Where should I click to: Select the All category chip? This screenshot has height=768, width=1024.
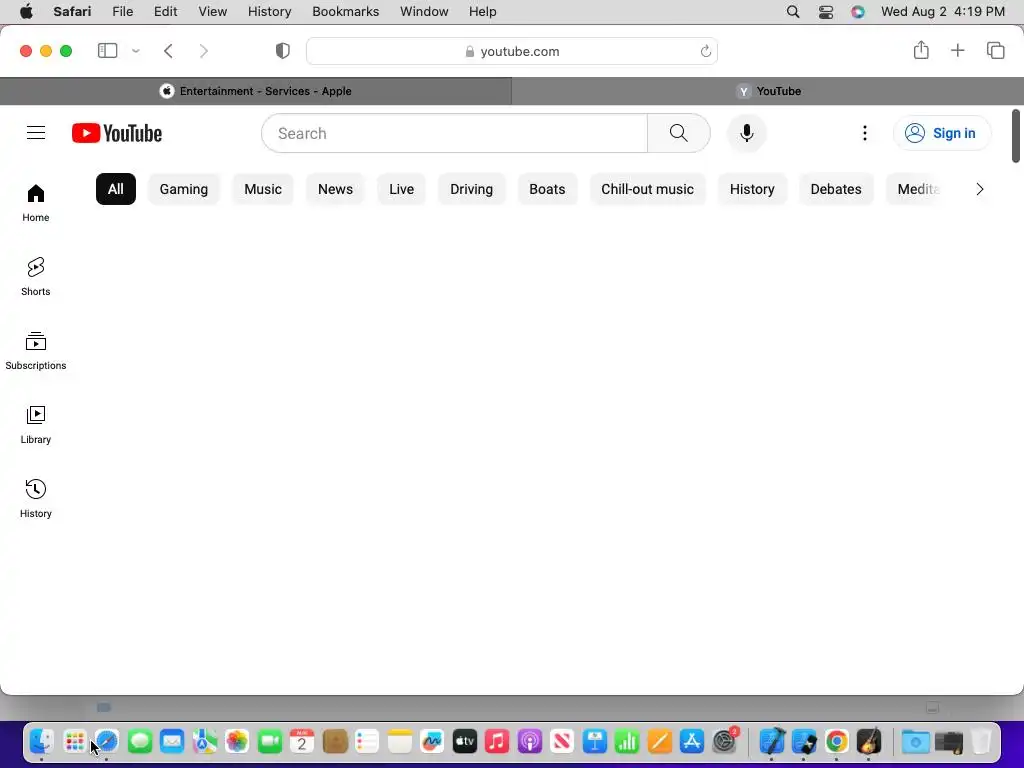(x=116, y=189)
